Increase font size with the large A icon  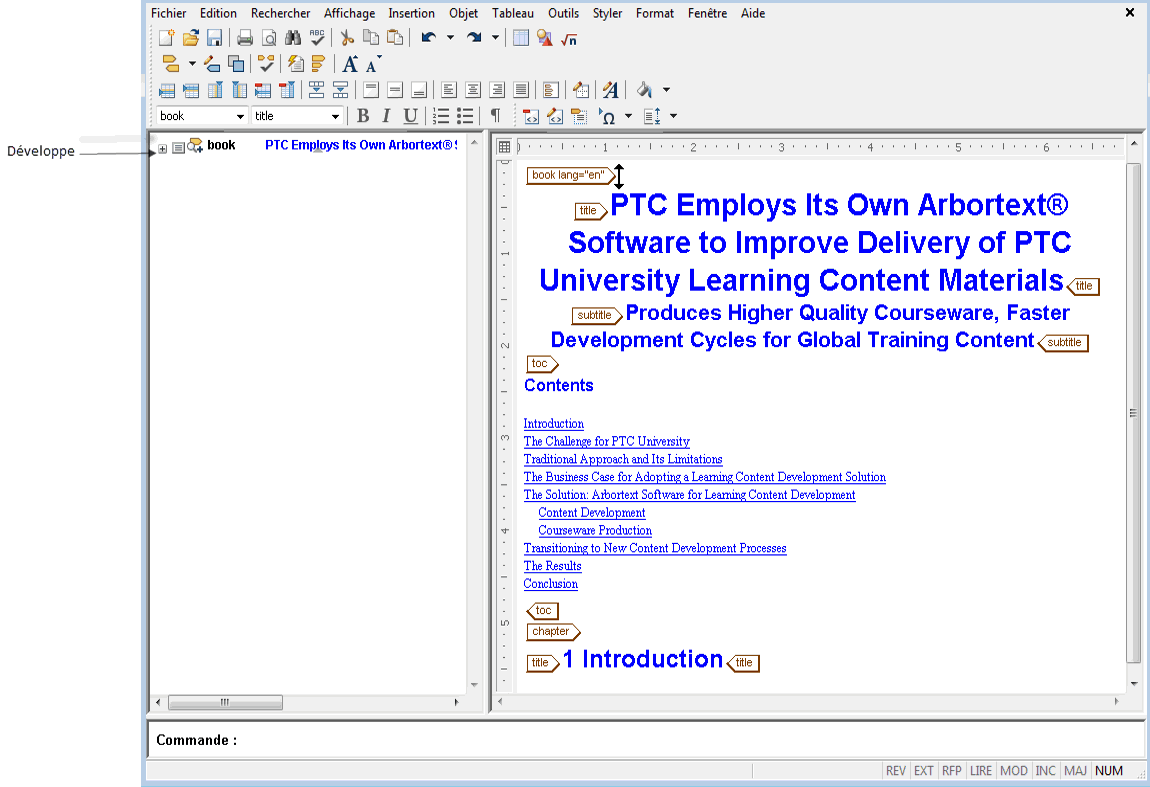(351, 65)
